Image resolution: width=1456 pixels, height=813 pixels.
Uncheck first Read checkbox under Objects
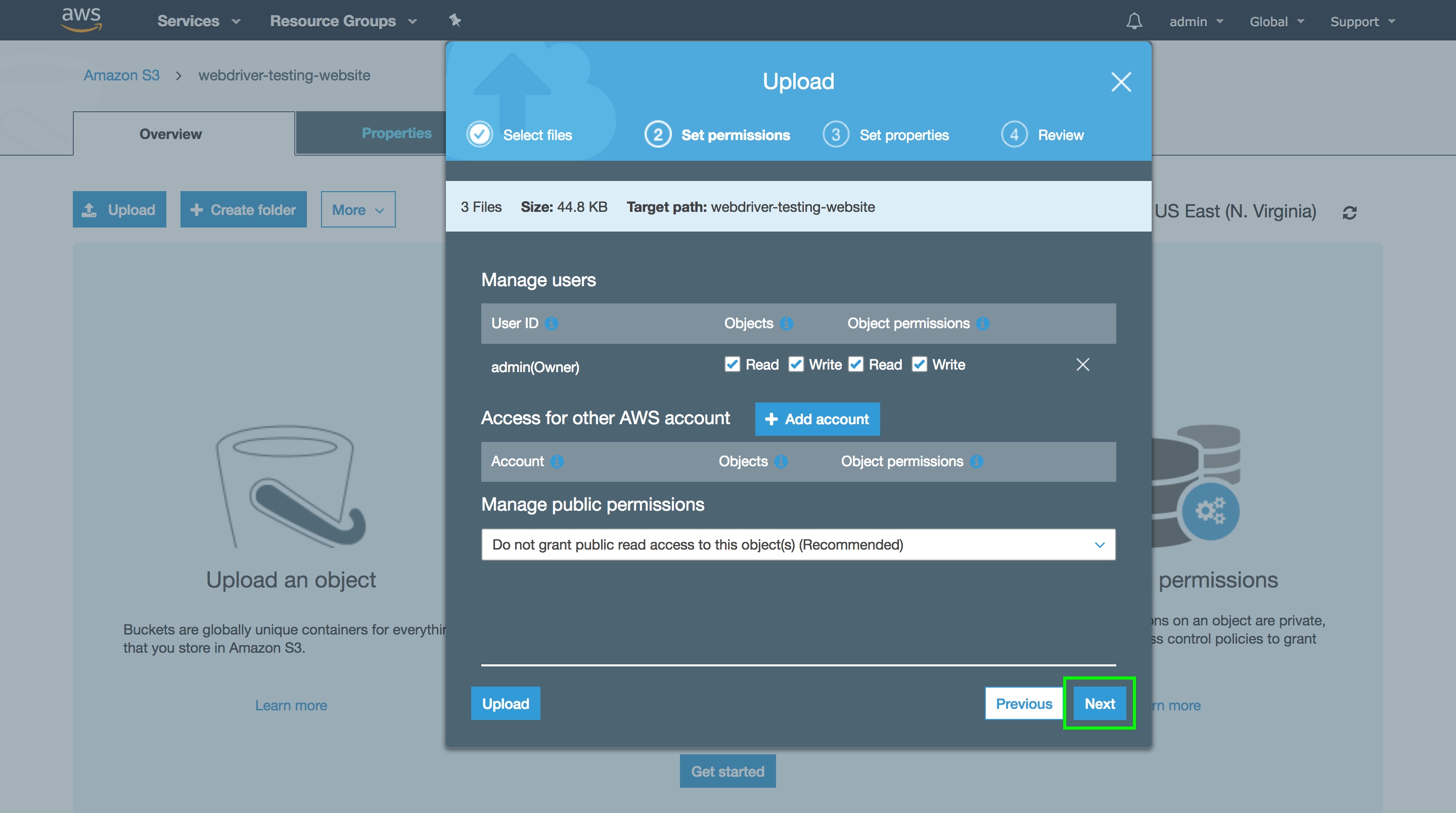732,364
